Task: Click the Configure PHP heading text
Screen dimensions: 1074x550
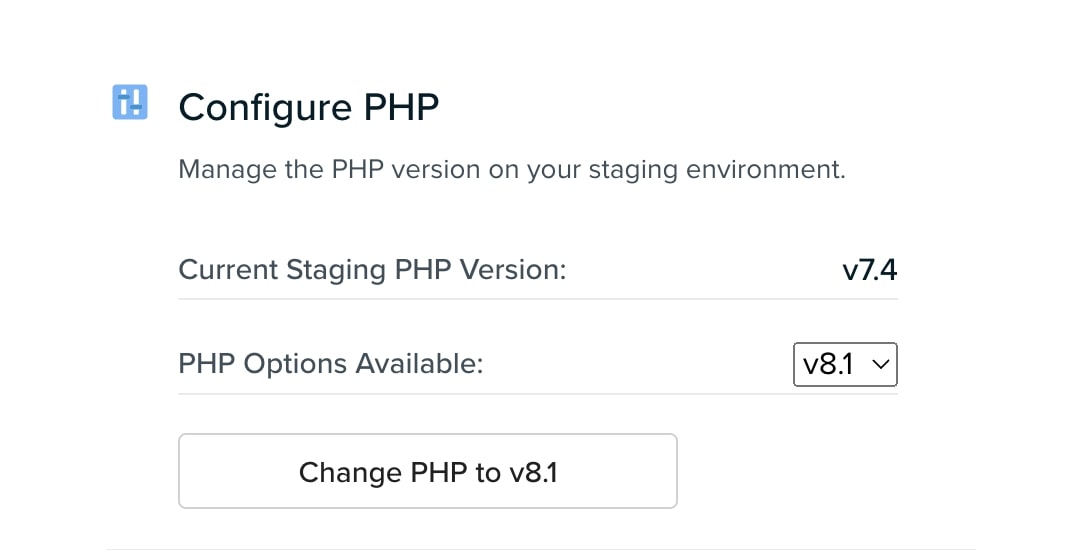Action: (309, 108)
